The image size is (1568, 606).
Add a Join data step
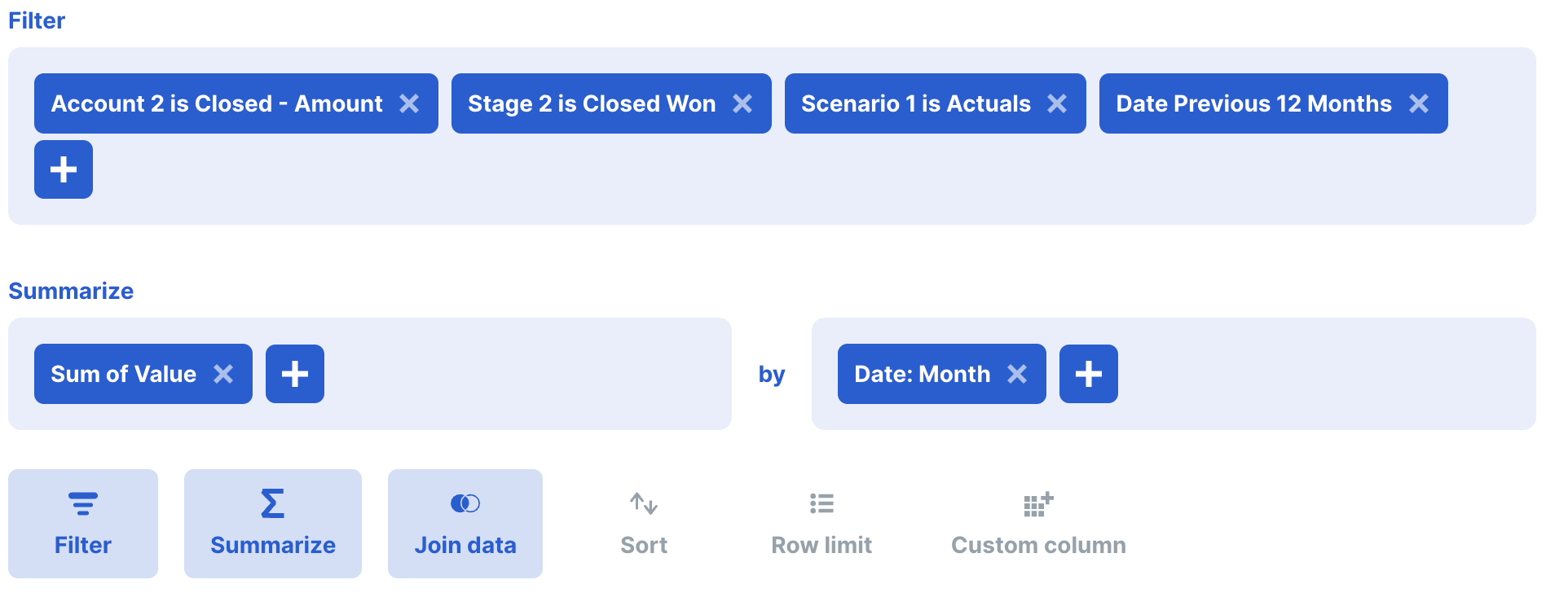point(465,524)
